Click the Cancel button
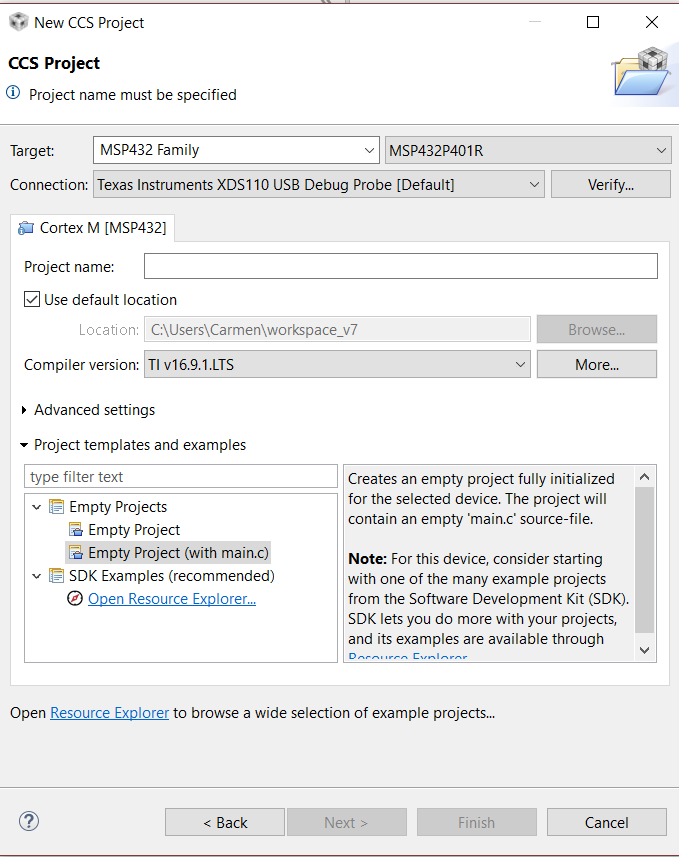This screenshot has height=857, width=679. click(606, 822)
